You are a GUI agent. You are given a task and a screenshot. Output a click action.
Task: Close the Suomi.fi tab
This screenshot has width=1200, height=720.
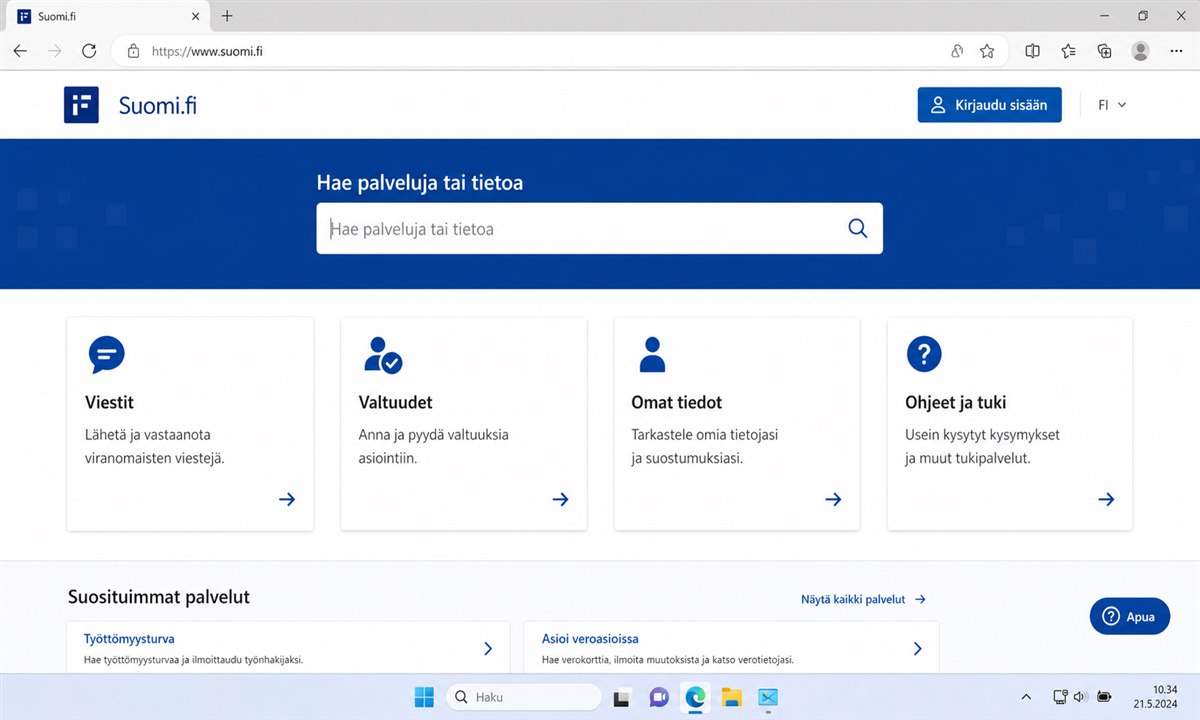(x=193, y=16)
